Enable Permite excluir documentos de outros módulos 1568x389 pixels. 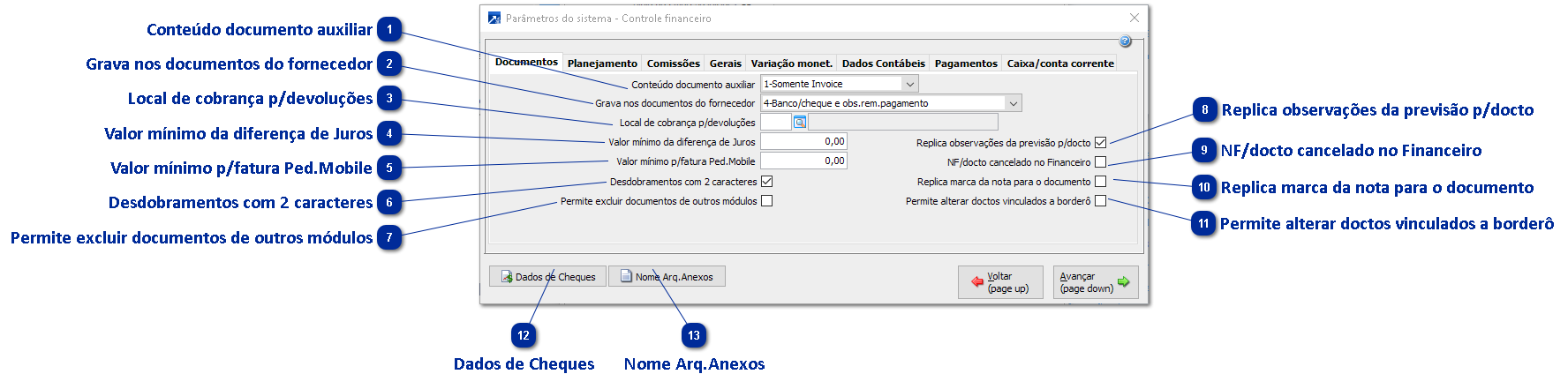pyautogui.click(x=766, y=201)
